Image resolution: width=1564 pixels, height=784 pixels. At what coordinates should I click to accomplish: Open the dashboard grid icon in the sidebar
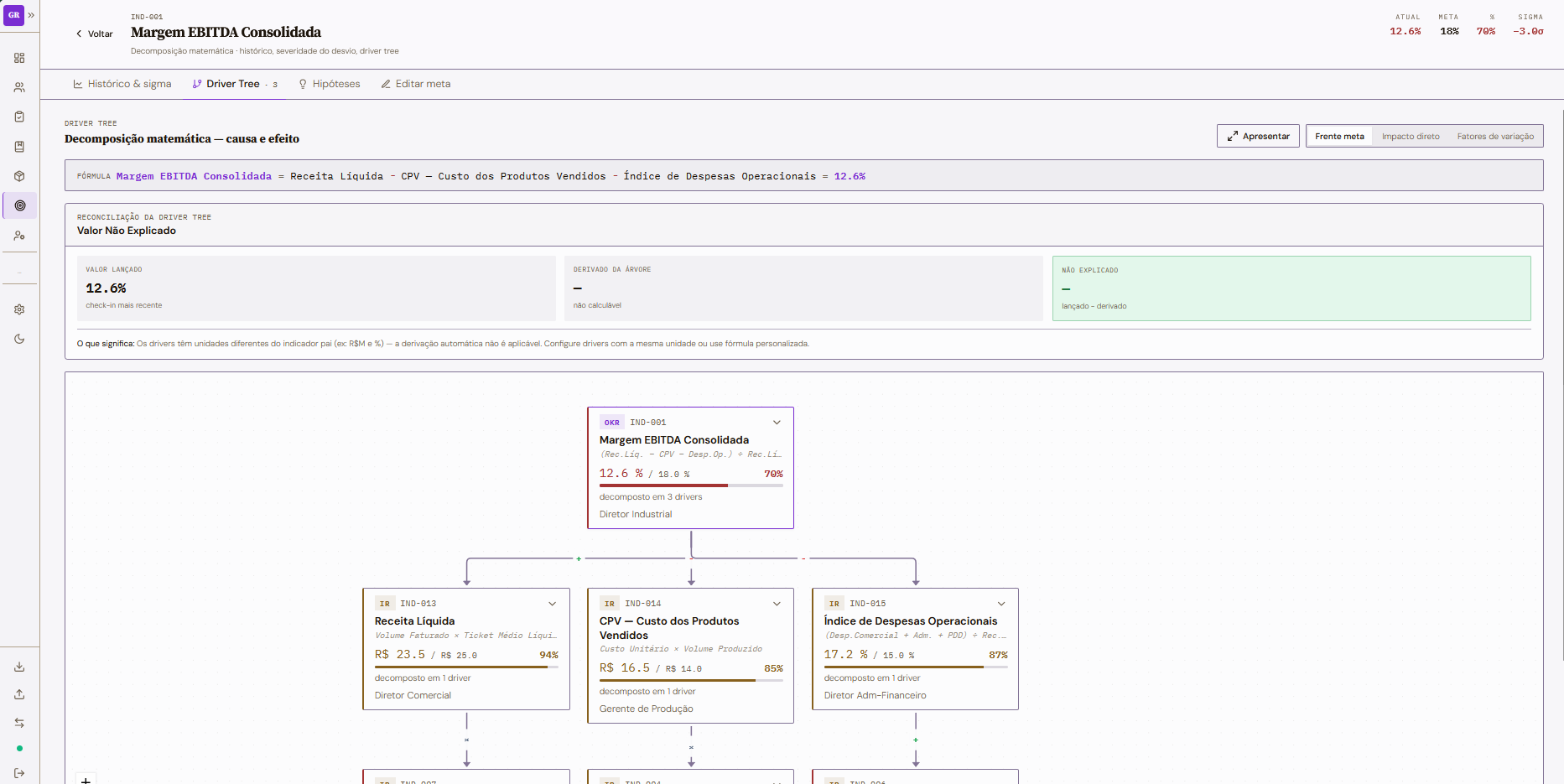(x=19, y=58)
